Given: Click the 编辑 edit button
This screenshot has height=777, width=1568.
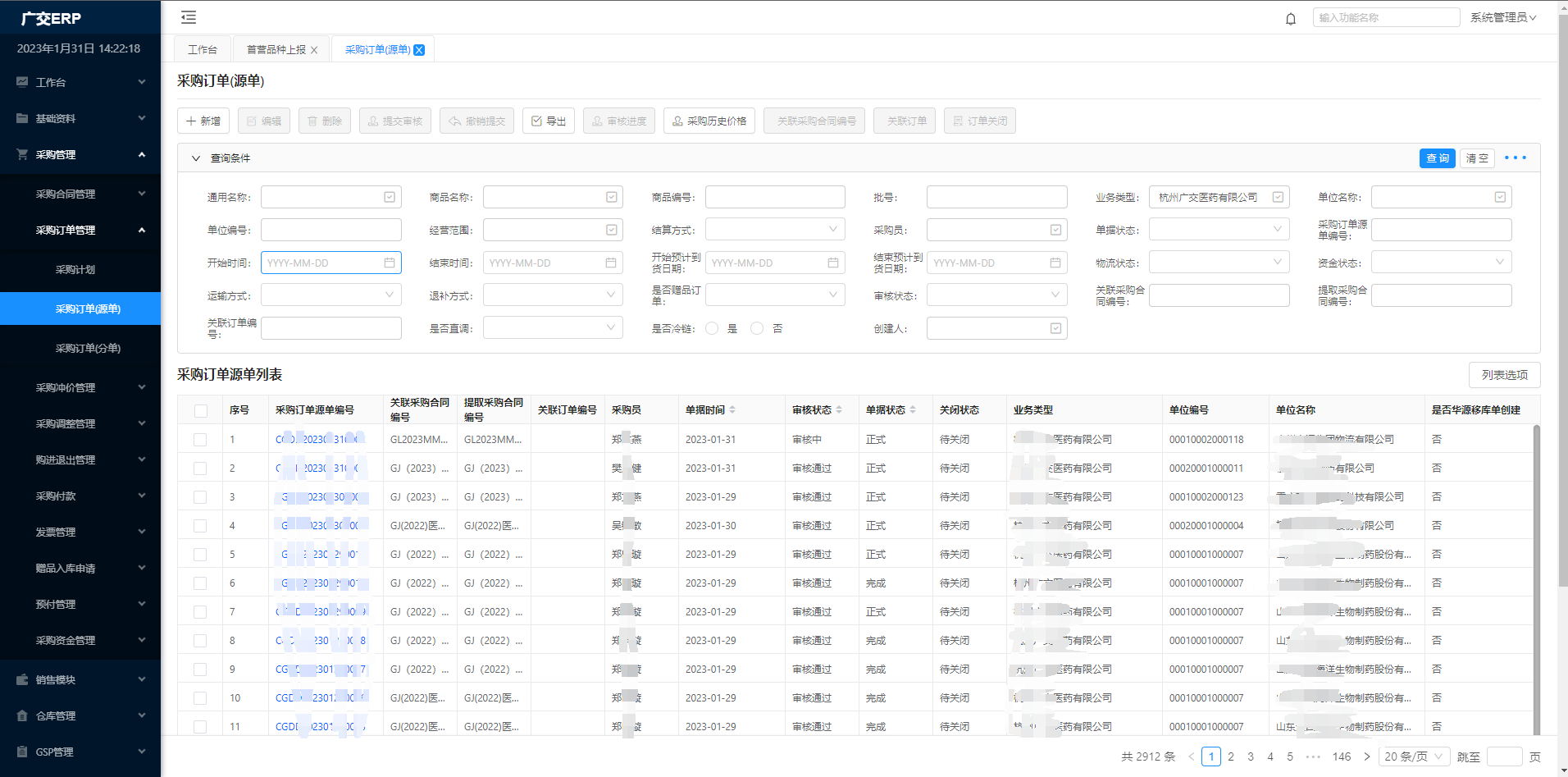Looking at the screenshot, I should pos(264,121).
